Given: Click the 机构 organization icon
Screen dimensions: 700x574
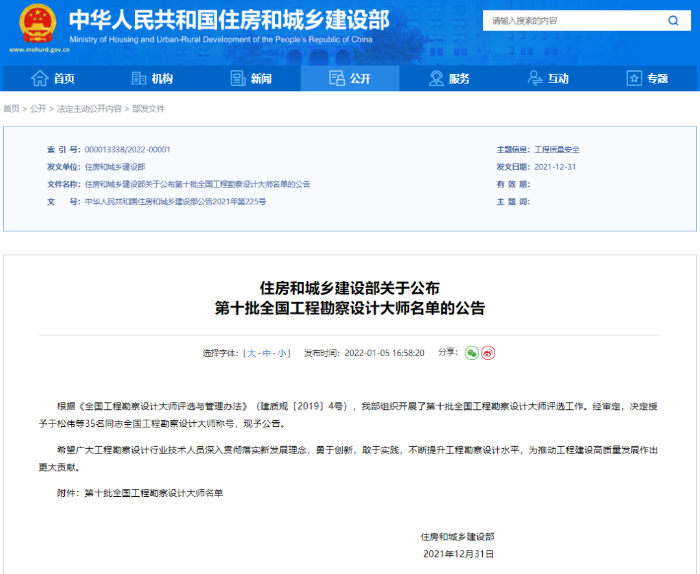Looking at the screenshot, I should pyautogui.click(x=138, y=78).
